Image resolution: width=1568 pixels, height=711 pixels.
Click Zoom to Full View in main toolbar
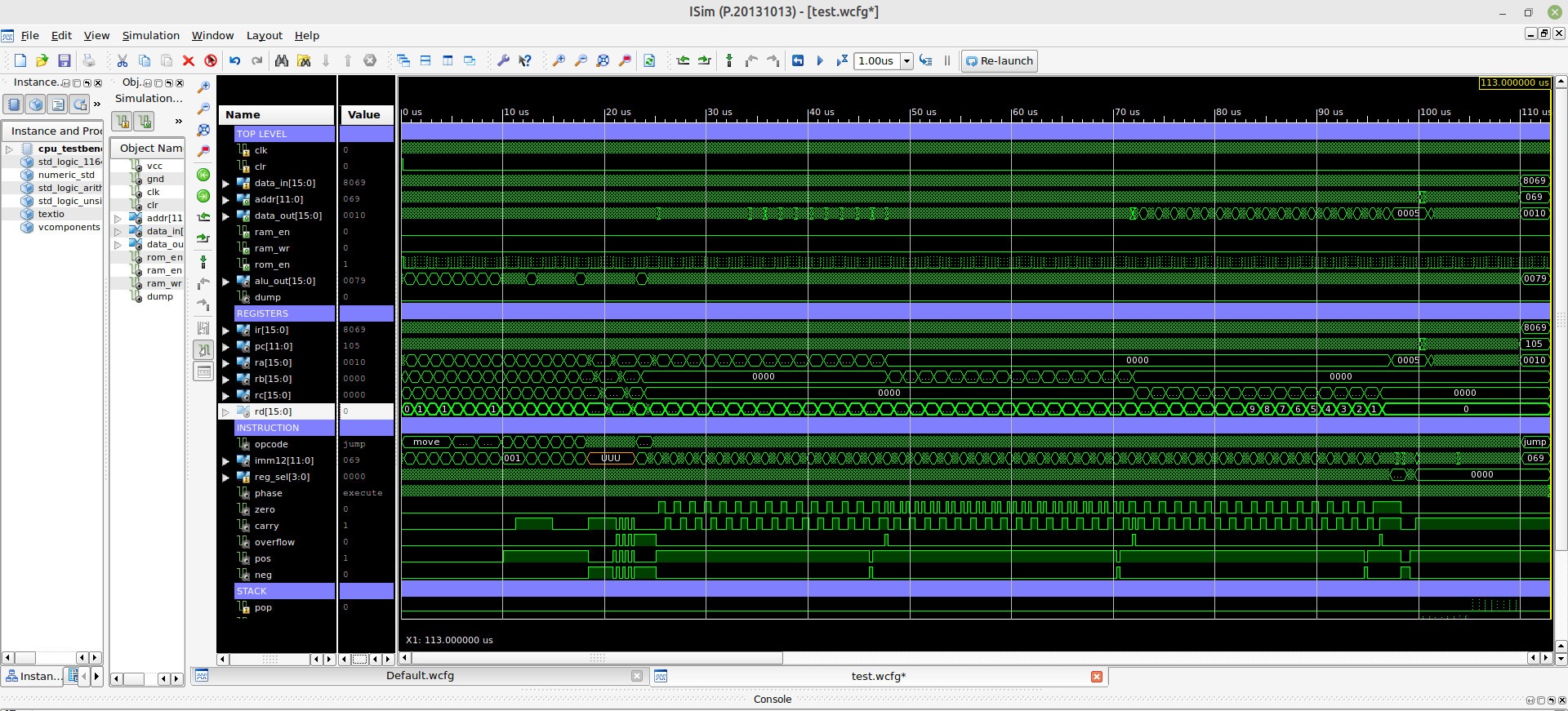point(603,60)
